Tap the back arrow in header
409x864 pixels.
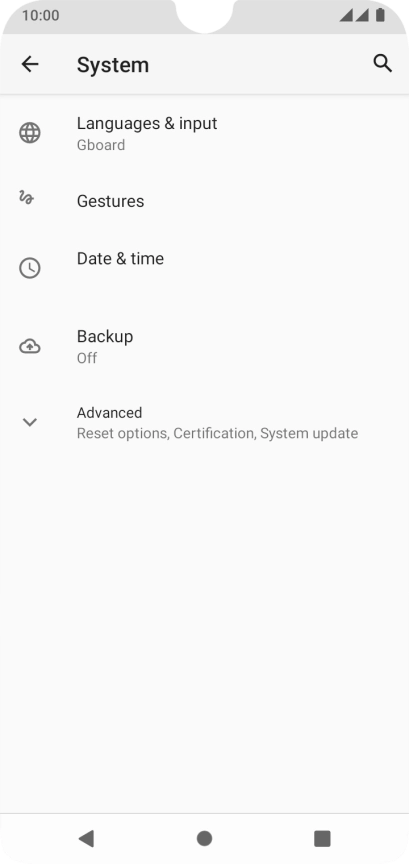click(x=30, y=64)
